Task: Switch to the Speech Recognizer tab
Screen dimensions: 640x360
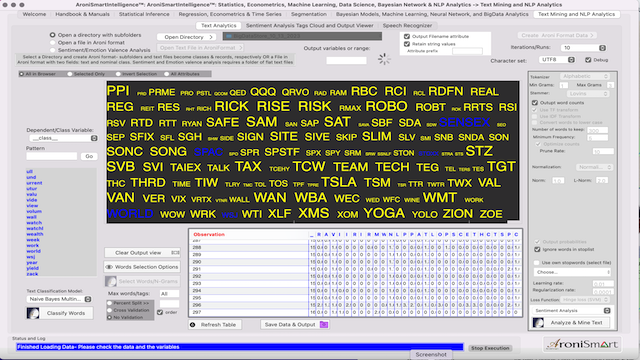Action: [x=407, y=25]
